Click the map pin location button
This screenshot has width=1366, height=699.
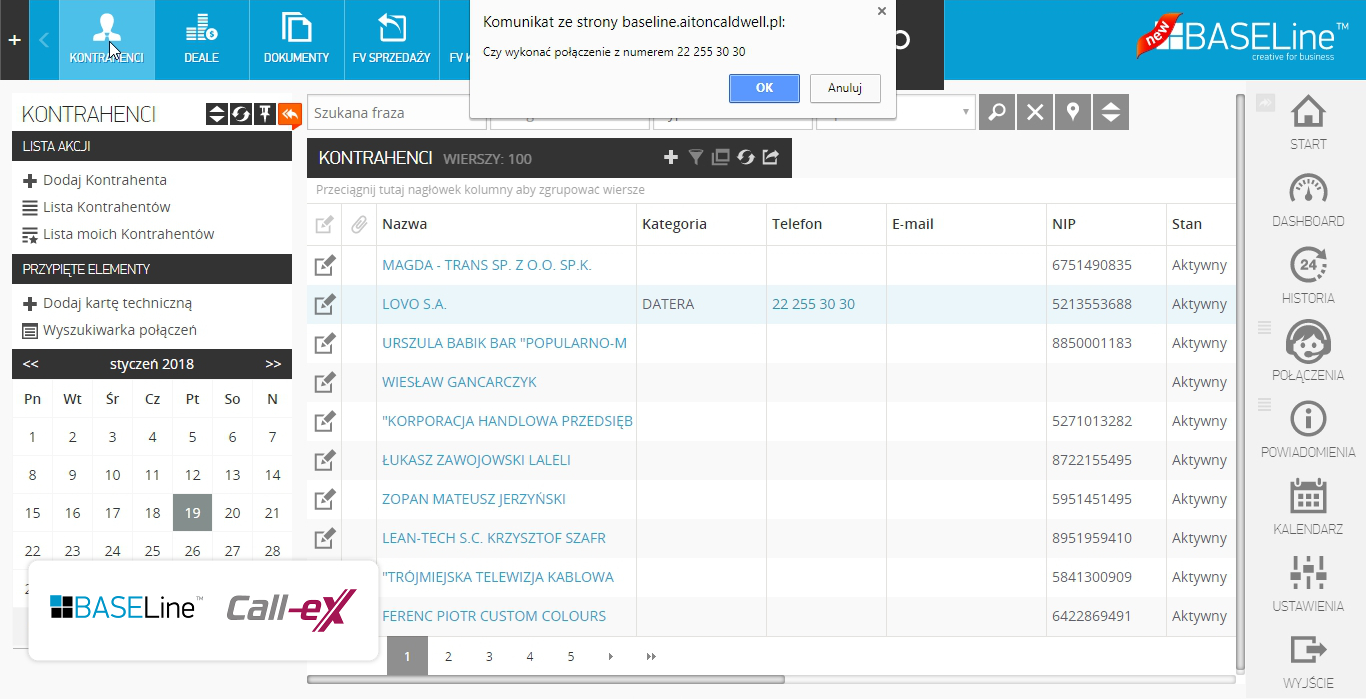point(1072,113)
